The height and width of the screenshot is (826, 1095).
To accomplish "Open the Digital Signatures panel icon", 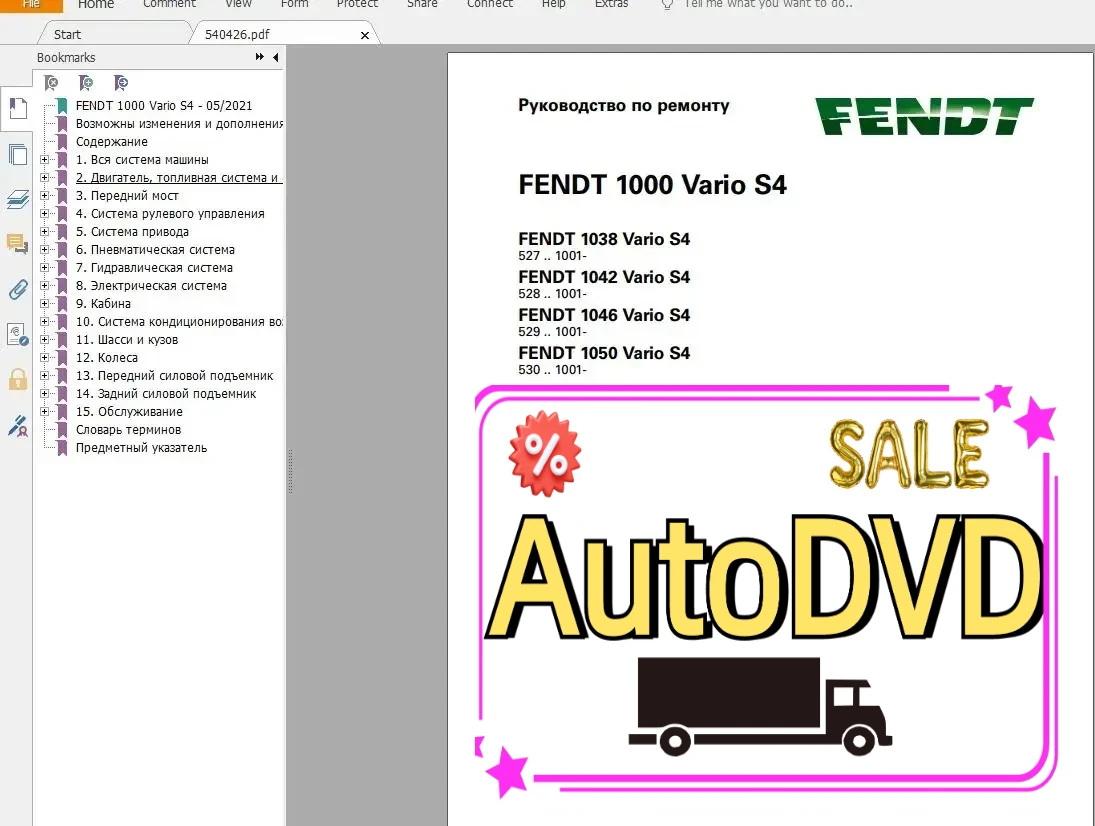I will pyautogui.click(x=17, y=334).
